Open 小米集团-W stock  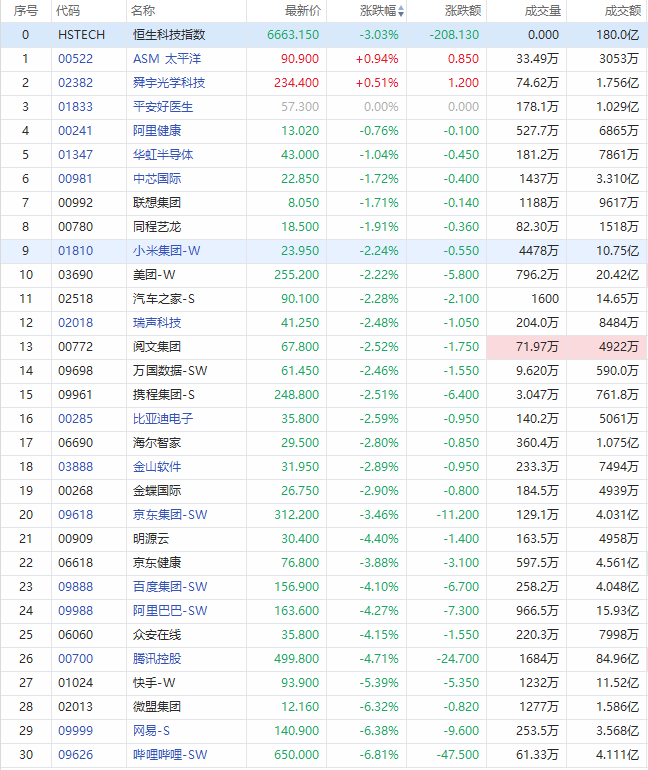point(166,251)
